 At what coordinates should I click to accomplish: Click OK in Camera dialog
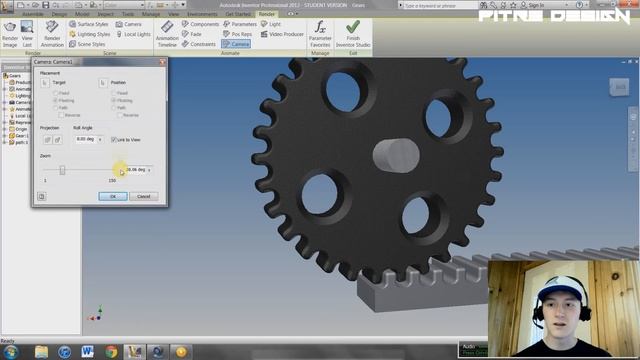pos(113,196)
